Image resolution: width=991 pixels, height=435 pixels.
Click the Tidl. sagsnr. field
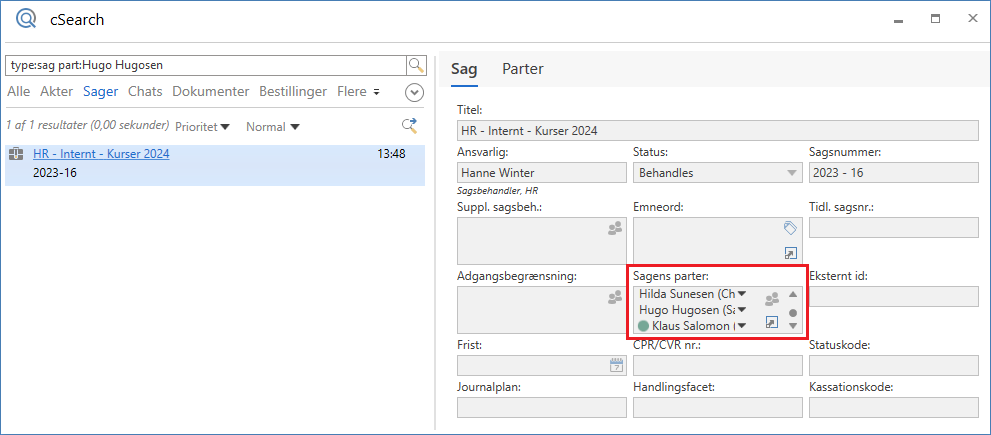(x=894, y=228)
